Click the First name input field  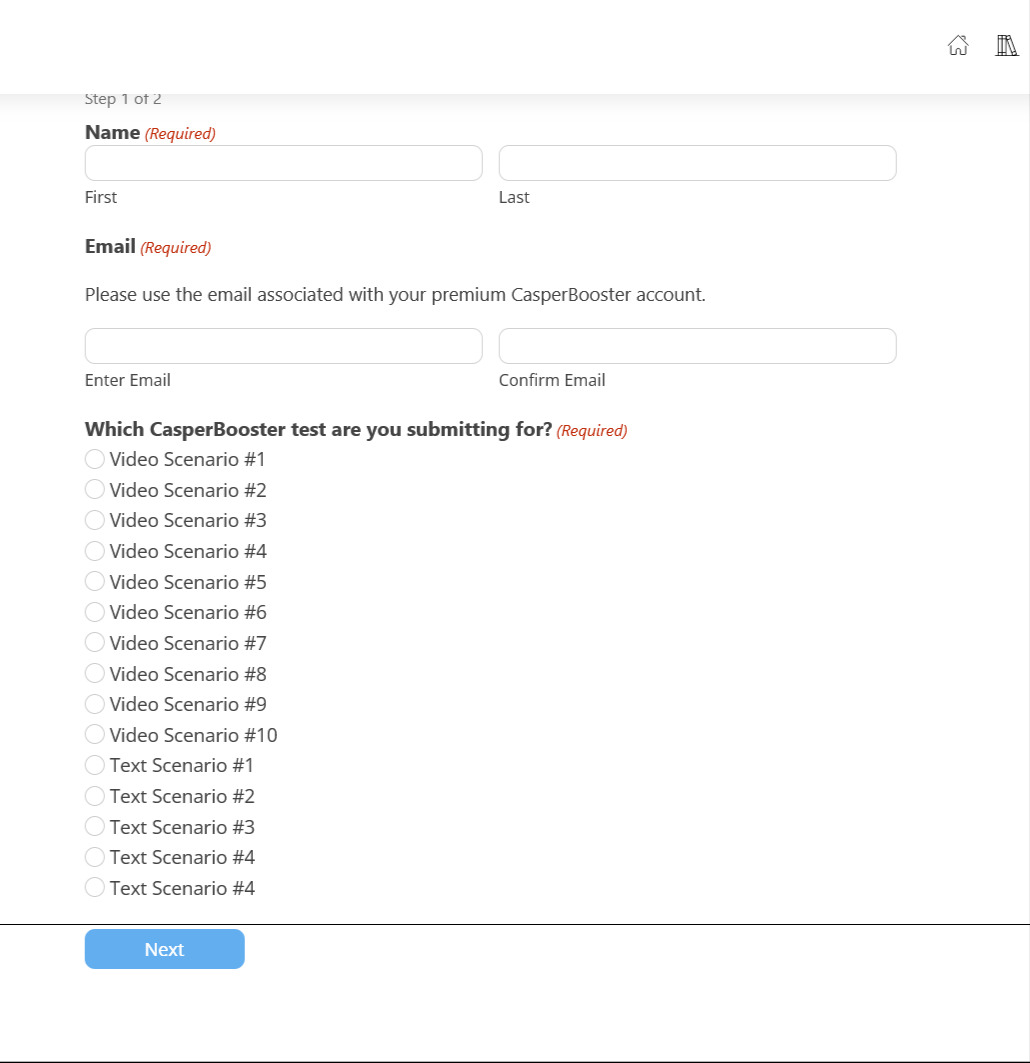click(283, 162)
